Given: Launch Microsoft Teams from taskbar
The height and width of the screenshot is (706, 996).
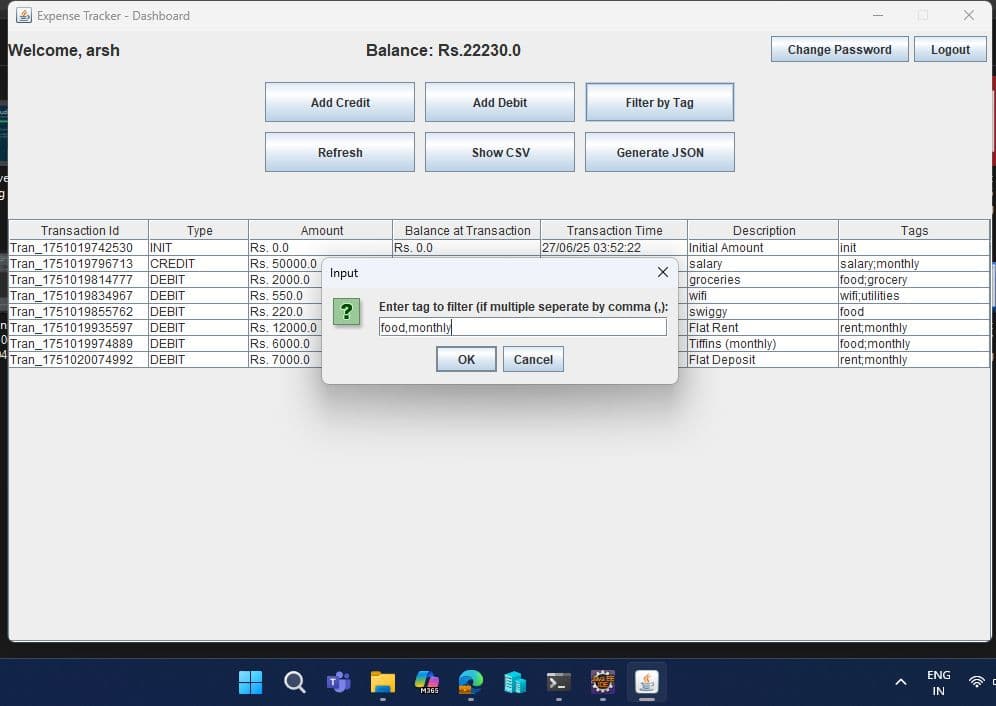Looking at the screenshot, I should 339,682.
